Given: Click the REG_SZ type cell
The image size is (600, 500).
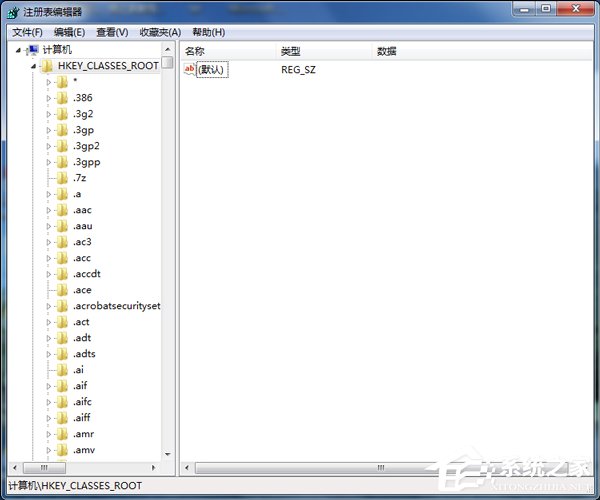Looking at the screenshot, I should pyautogui.click(x=298, y=70).
